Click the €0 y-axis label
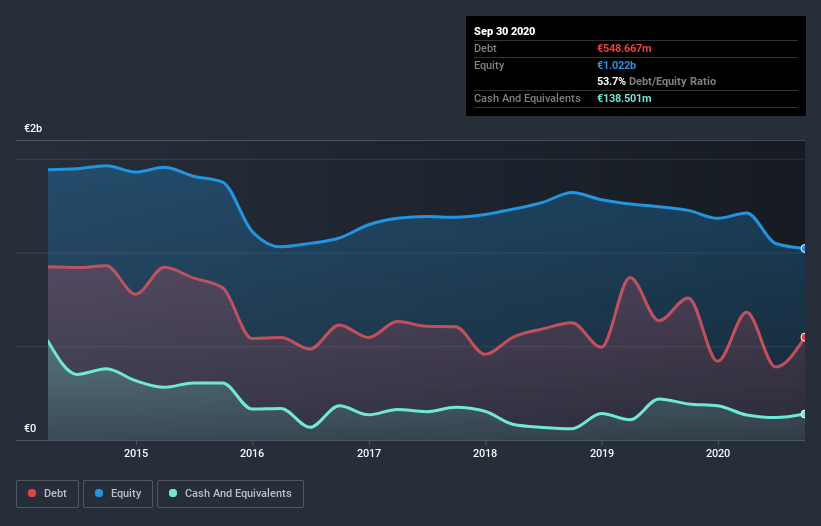Viewport: 821px width, 526px height. click(x=30, y=428)
